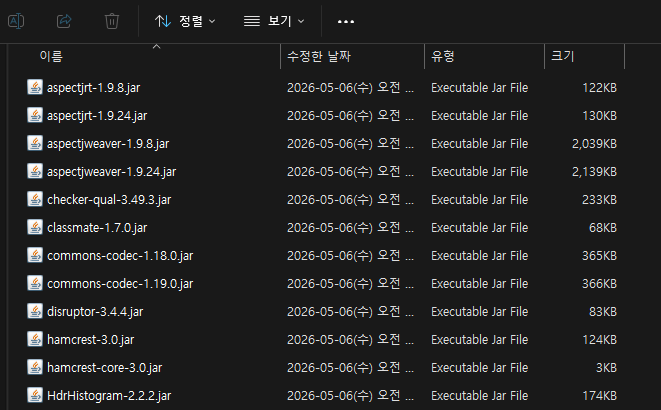Sort by the 수정한 날짜 column header
Image resolution: width=661 pixels, height=410 pixels.
[319, 56]
